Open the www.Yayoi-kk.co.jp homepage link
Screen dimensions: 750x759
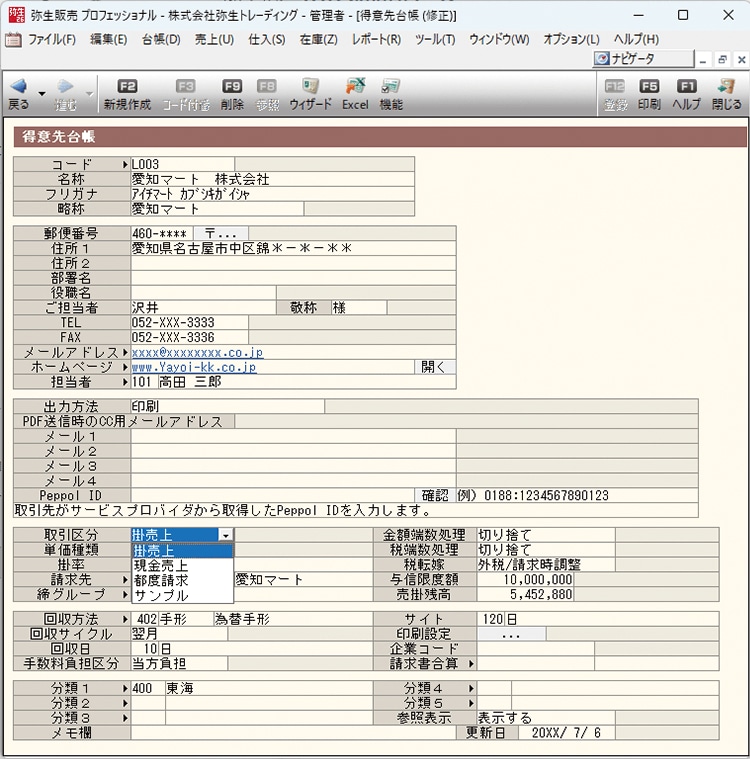click(x=194, y=367)
